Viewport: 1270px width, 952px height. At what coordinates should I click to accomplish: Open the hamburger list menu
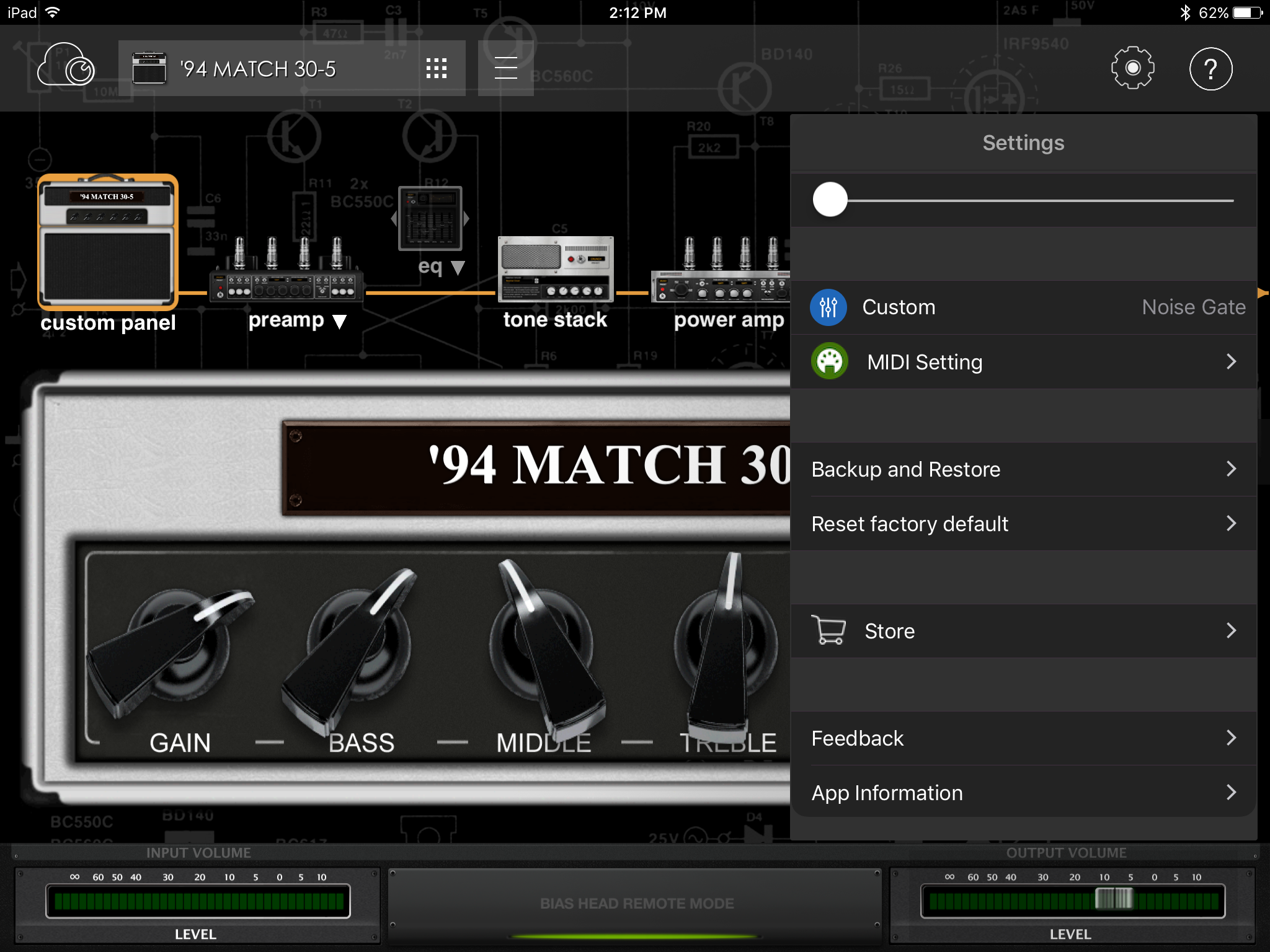pos(505,68)
